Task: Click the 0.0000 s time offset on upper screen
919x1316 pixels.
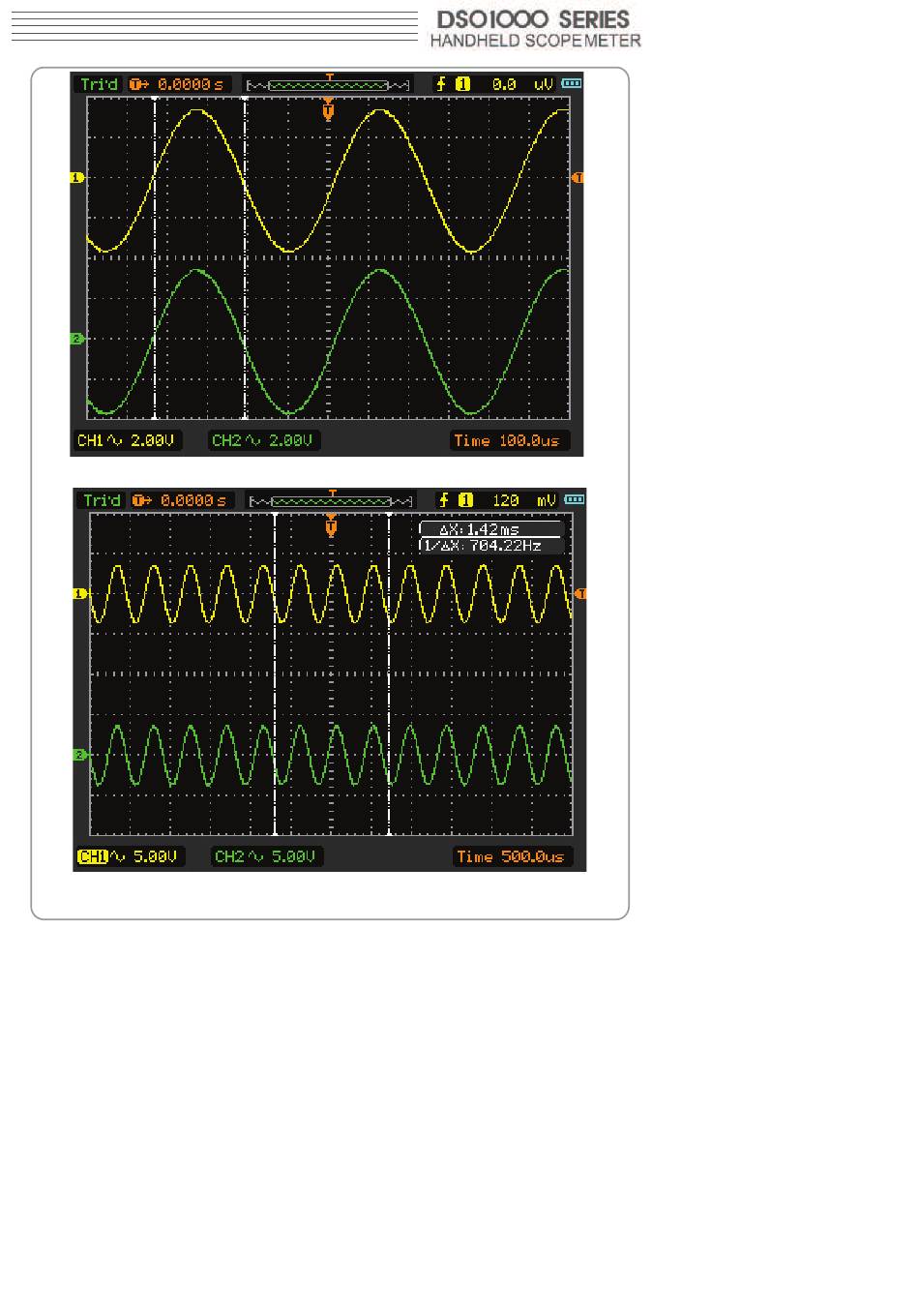Action: click(x=191, y=84)
